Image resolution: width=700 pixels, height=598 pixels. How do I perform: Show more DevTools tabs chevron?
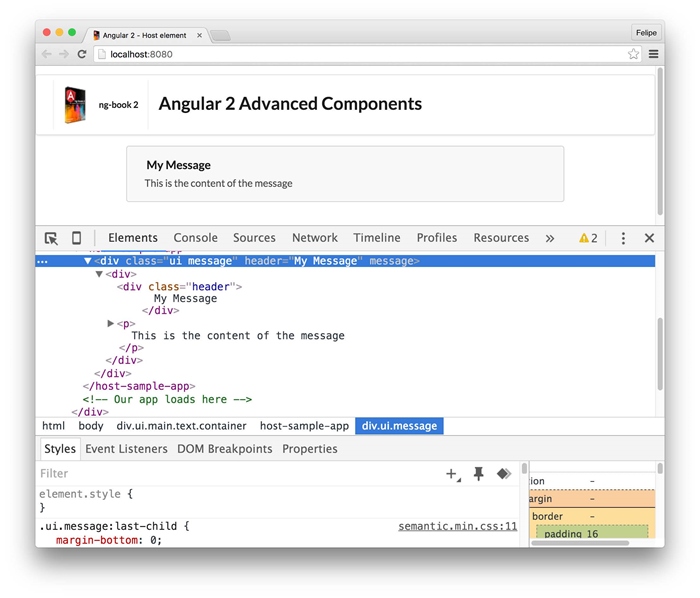(x=549, y=238)
